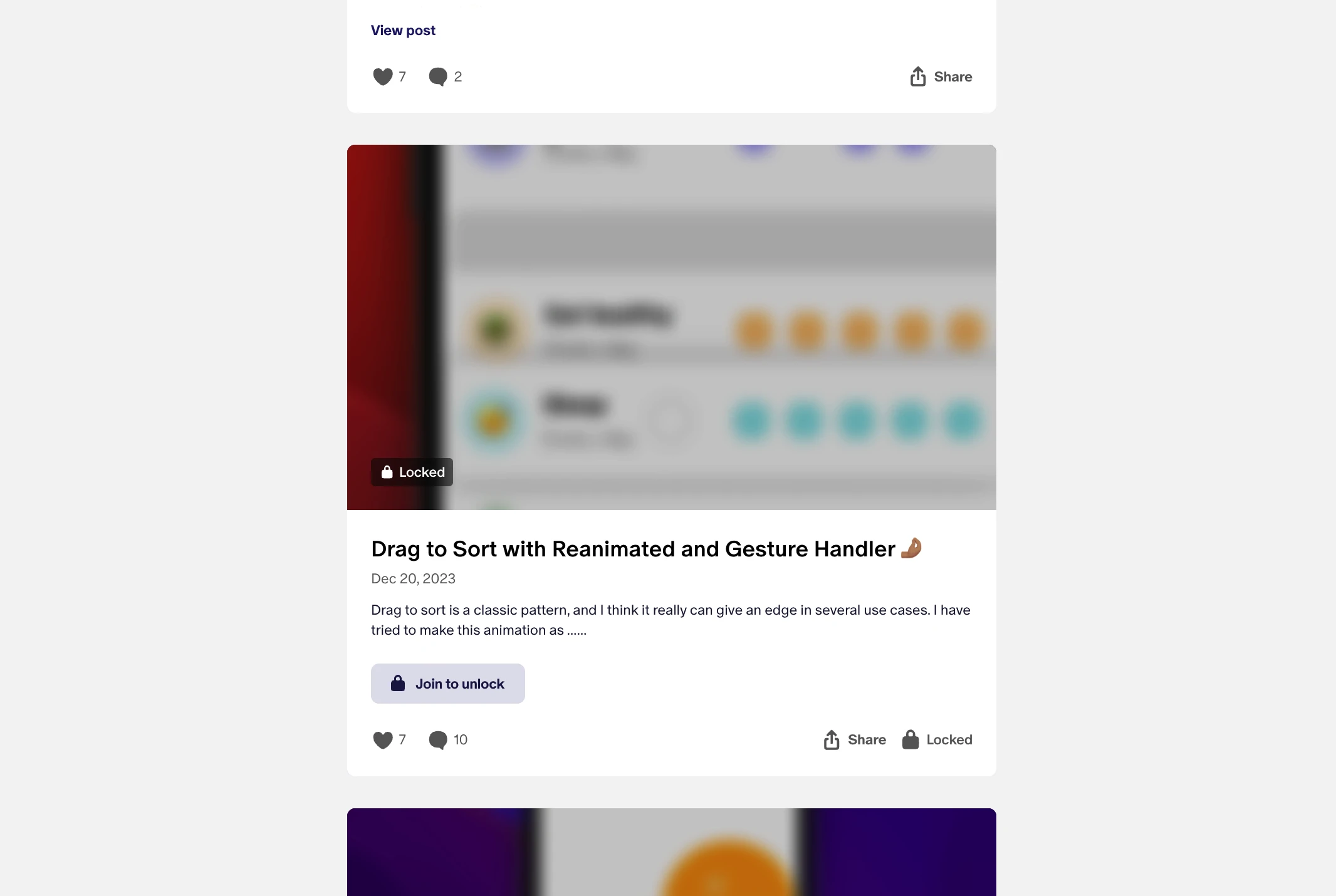Click the share icon on the top post

[x=918, y=76]
